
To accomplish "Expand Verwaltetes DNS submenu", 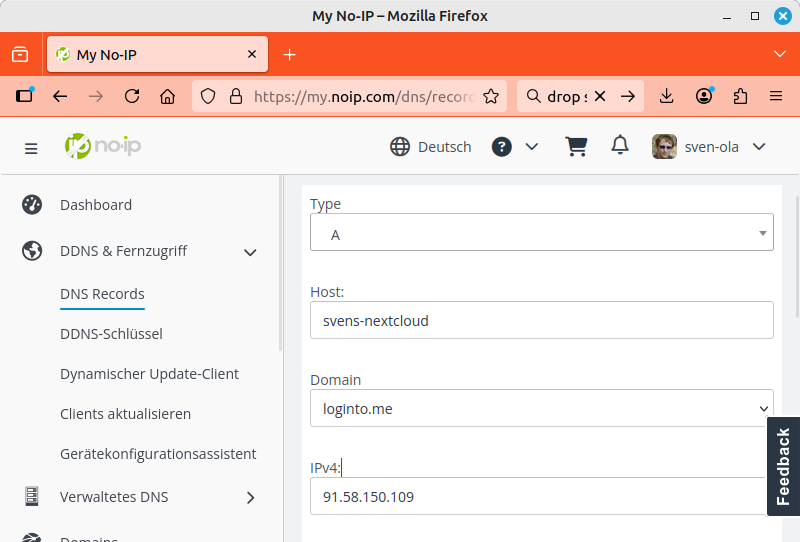I will tap(250, 497).
